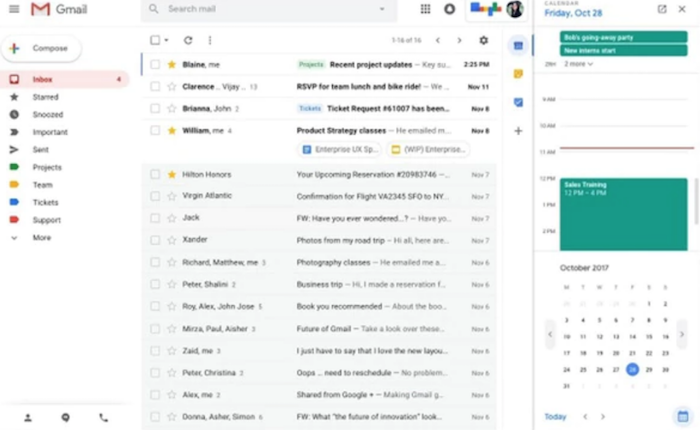The image size is (700, 430).
Task: Tick the checkbox next to Hilton Honors email
Action: (155, 174)
